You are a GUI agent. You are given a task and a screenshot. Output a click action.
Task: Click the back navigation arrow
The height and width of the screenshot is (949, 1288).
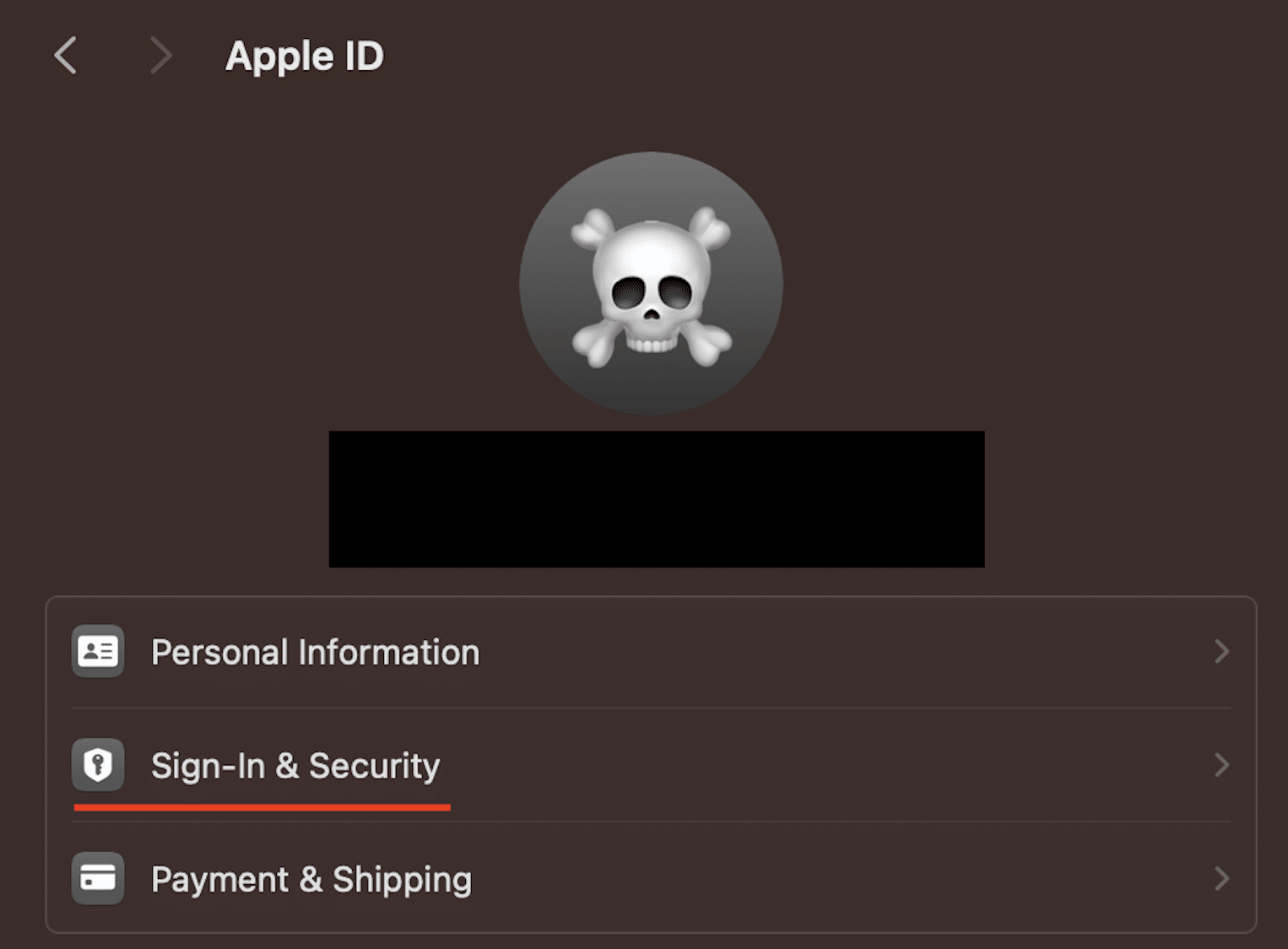tap(66, 55)
